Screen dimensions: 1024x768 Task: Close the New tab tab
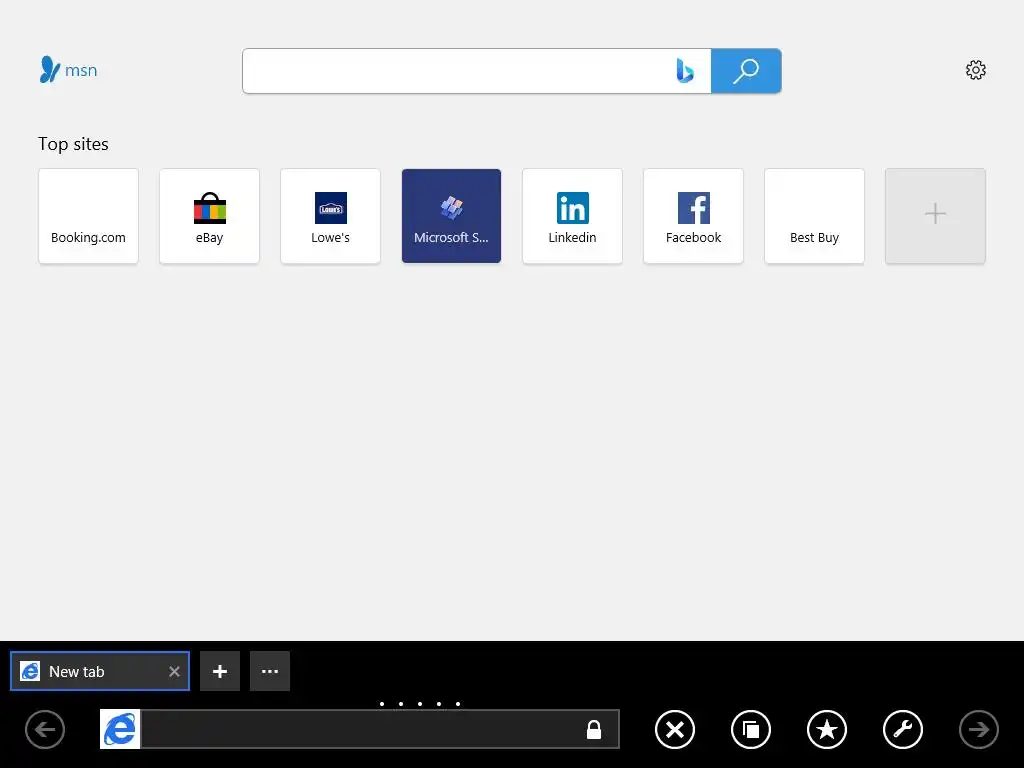pos(174,671)
